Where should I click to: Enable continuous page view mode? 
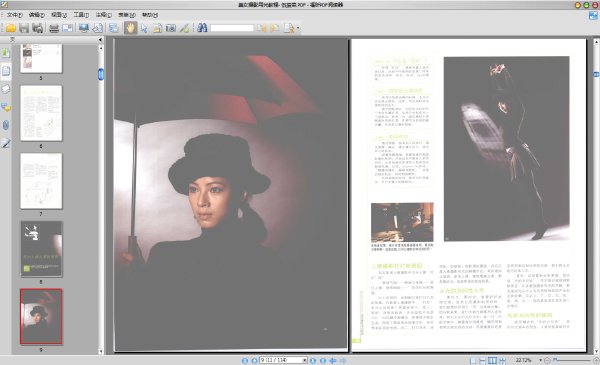[483, 360]
